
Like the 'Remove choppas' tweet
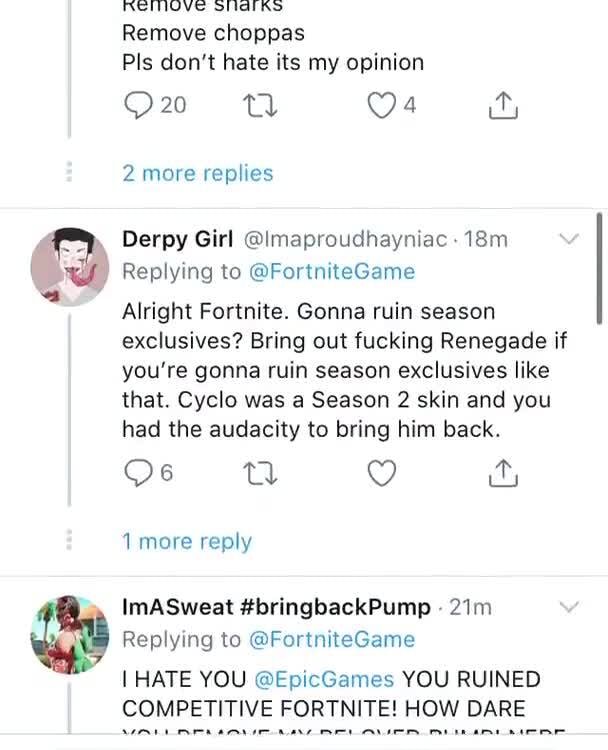381,105
